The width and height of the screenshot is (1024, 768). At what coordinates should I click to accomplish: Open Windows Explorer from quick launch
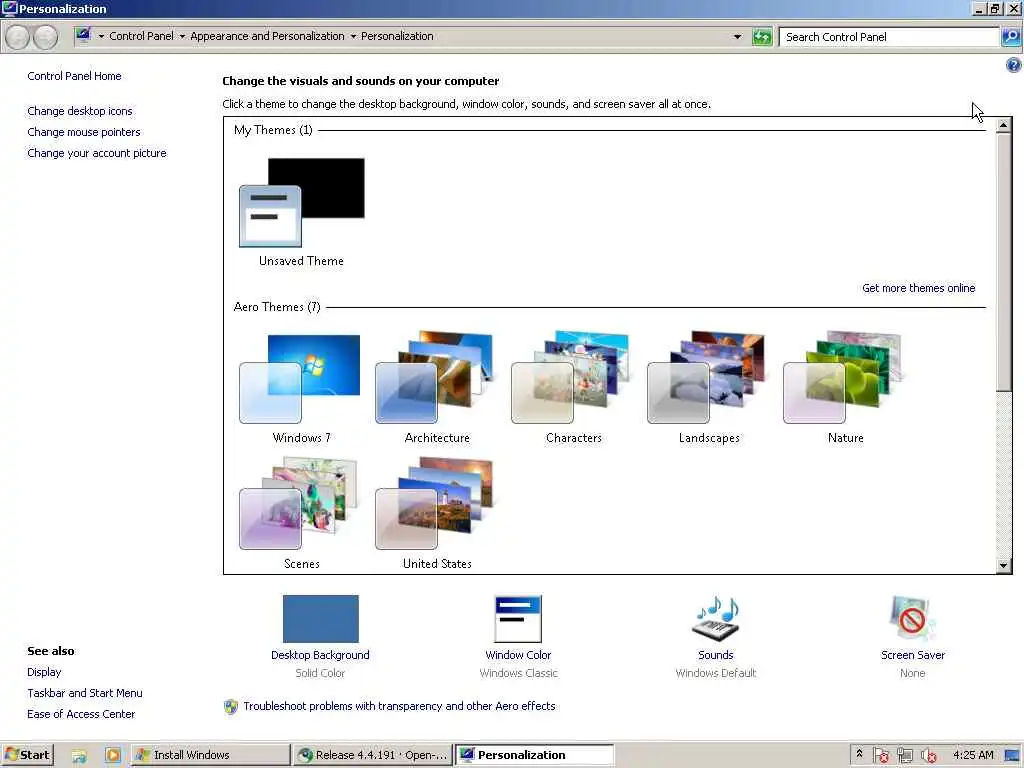pyautogui.click(x=79, y=756)
